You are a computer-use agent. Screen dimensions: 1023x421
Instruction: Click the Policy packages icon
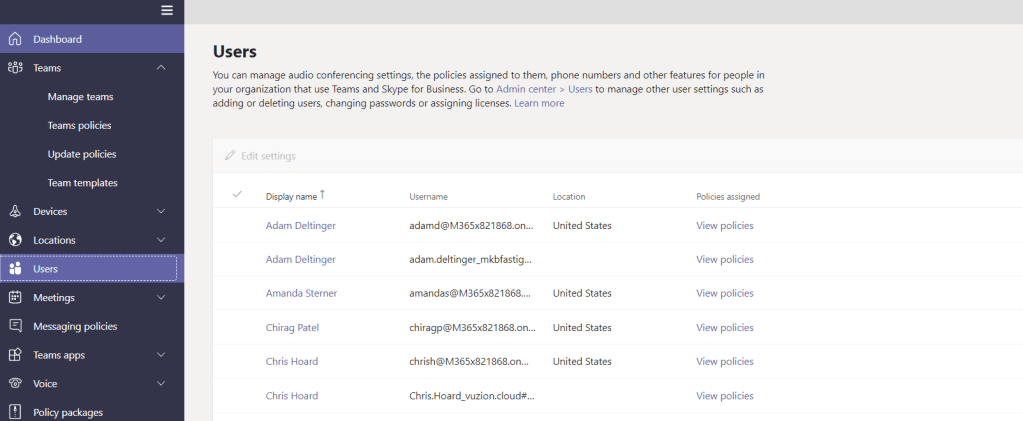click(14, 412)
